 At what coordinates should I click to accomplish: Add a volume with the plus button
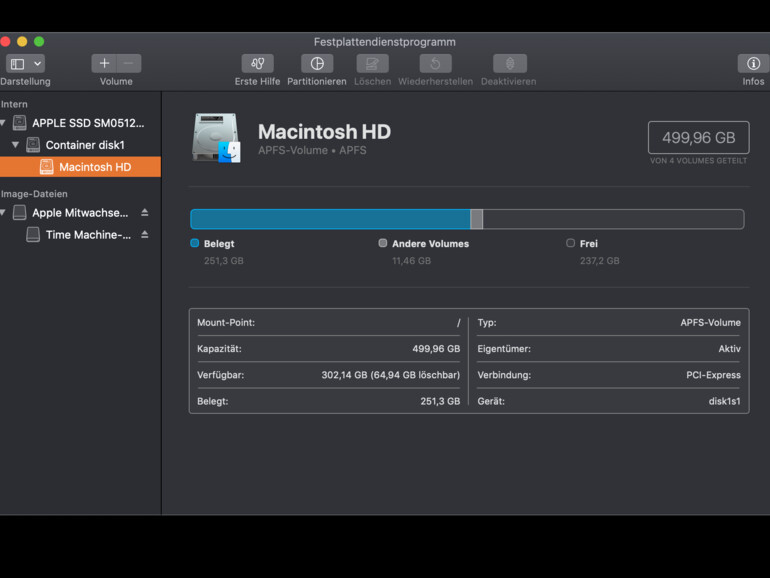105,64
